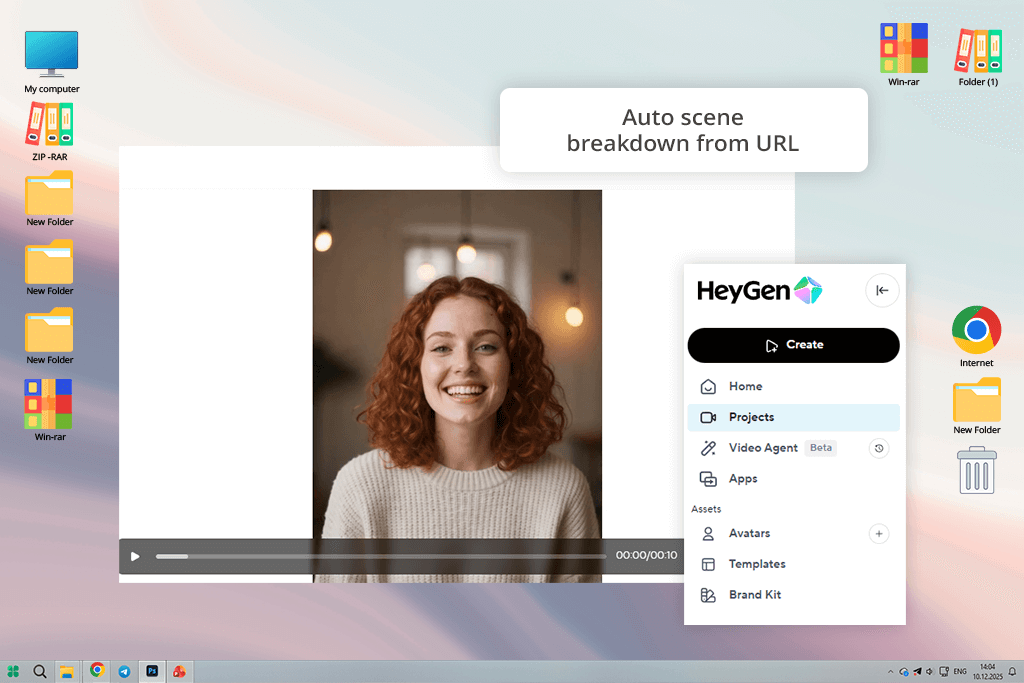The height and width of the screenshot is (683, 1024).
Task: Click the Home house icon
Action: coord(708,387)
